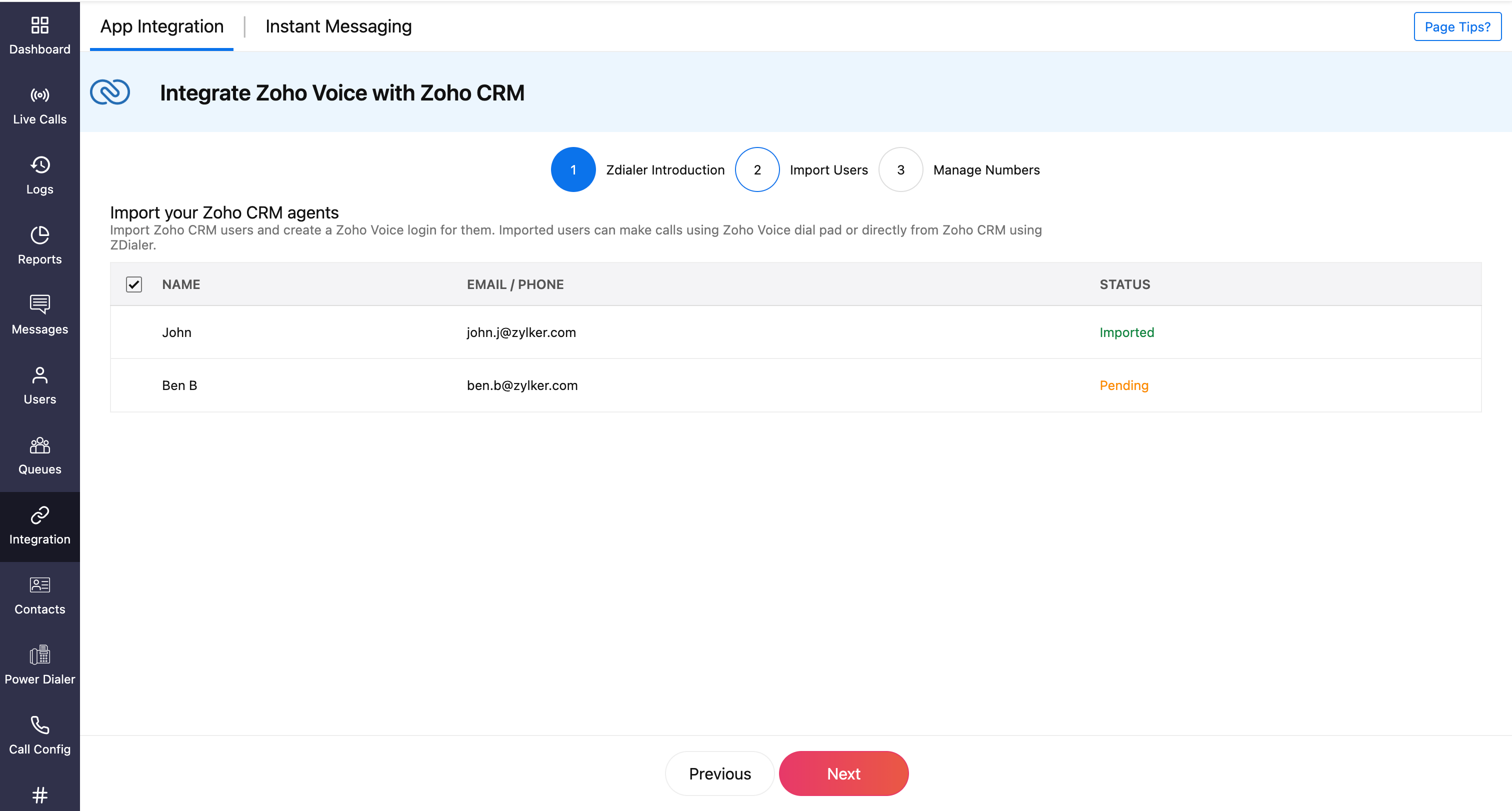
Task: Go to Live Calls in sidebar
Action: point(39,95)
